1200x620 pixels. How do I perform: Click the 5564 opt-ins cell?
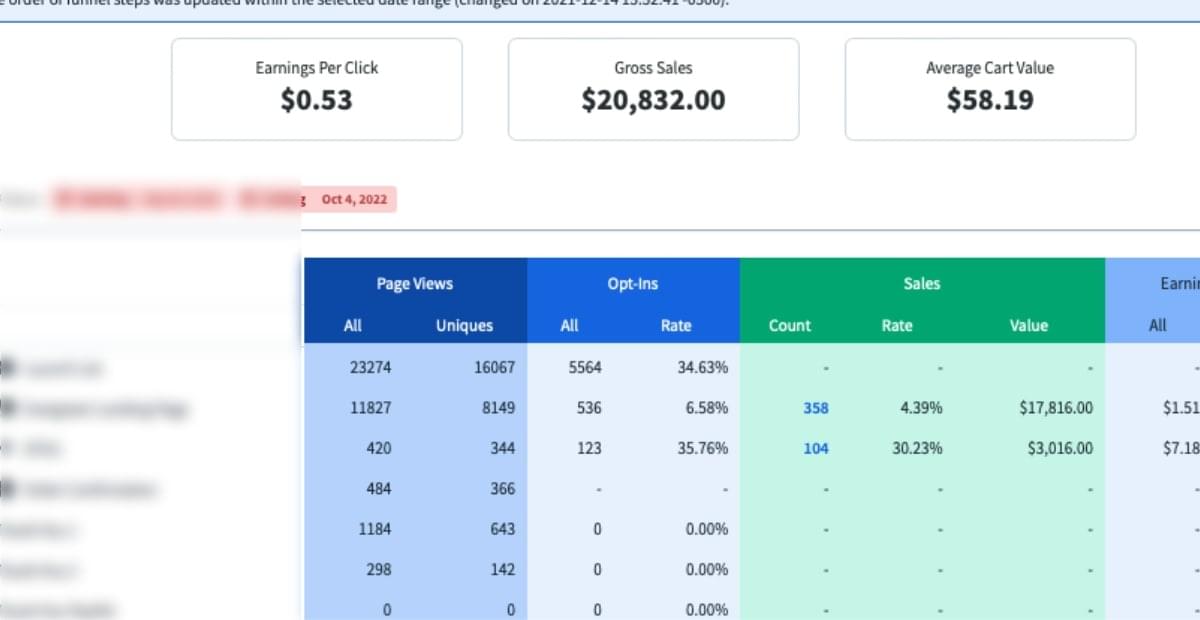click(585, 367)
